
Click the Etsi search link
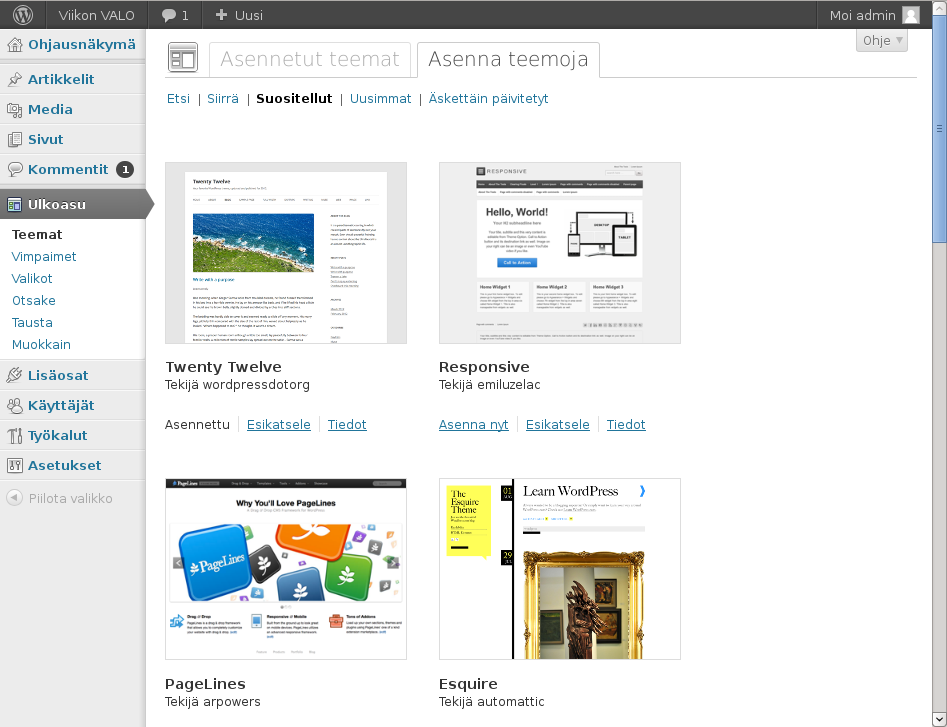[x=178, y=98]
